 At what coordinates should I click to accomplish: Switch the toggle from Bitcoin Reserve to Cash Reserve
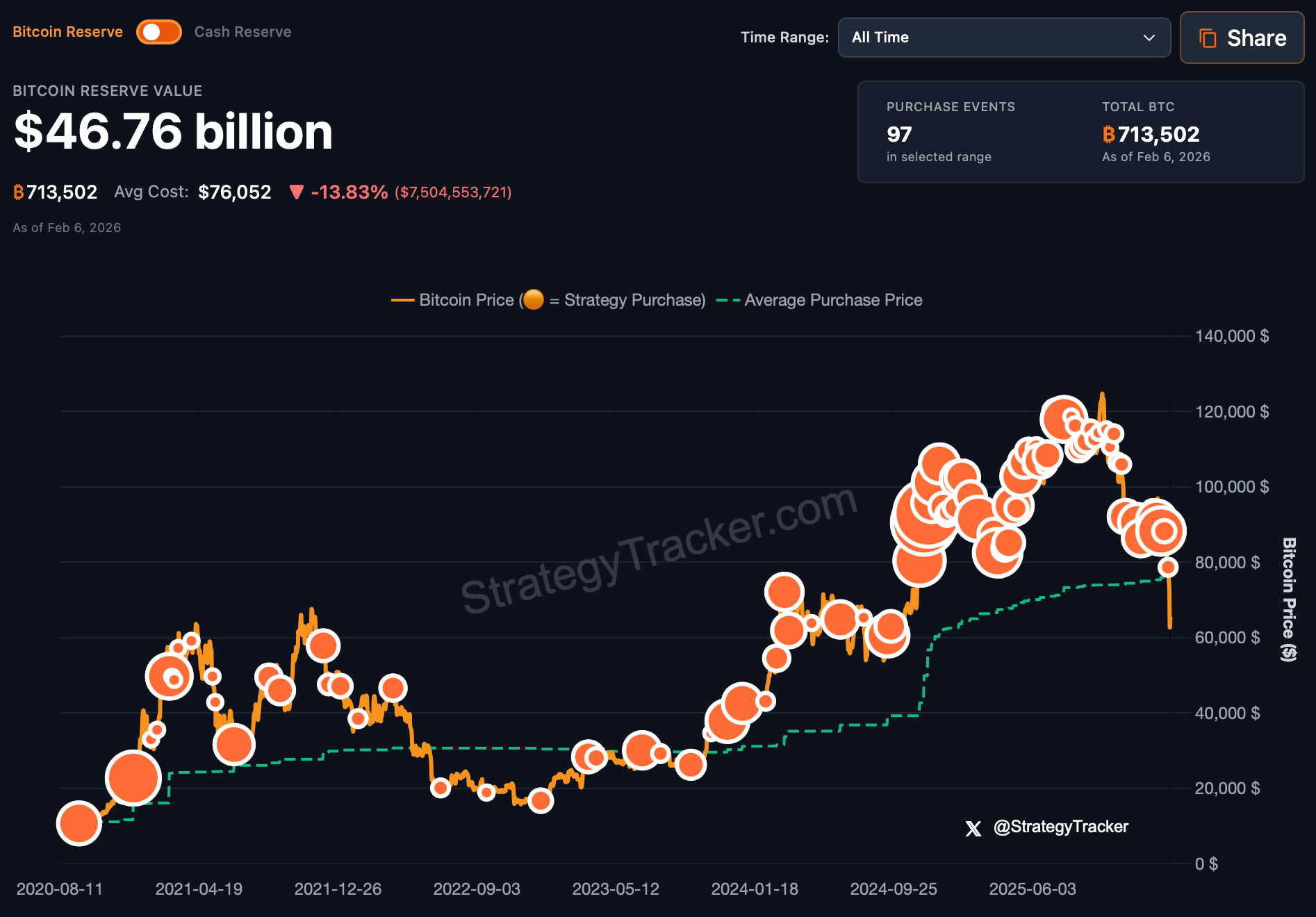point(158,31)
